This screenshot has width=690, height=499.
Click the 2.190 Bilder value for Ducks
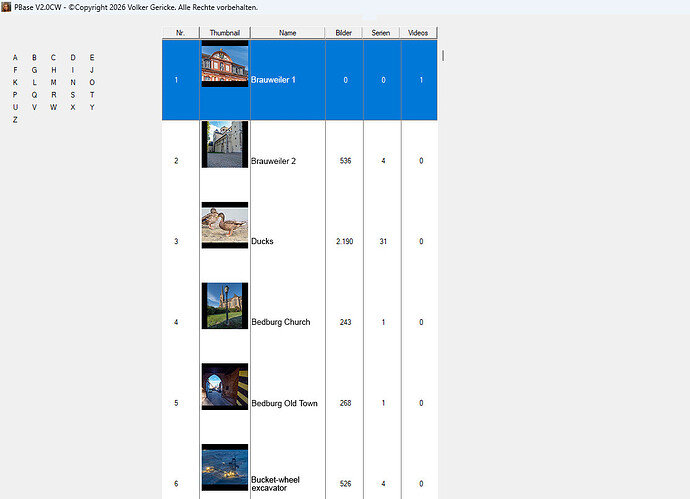345,242
